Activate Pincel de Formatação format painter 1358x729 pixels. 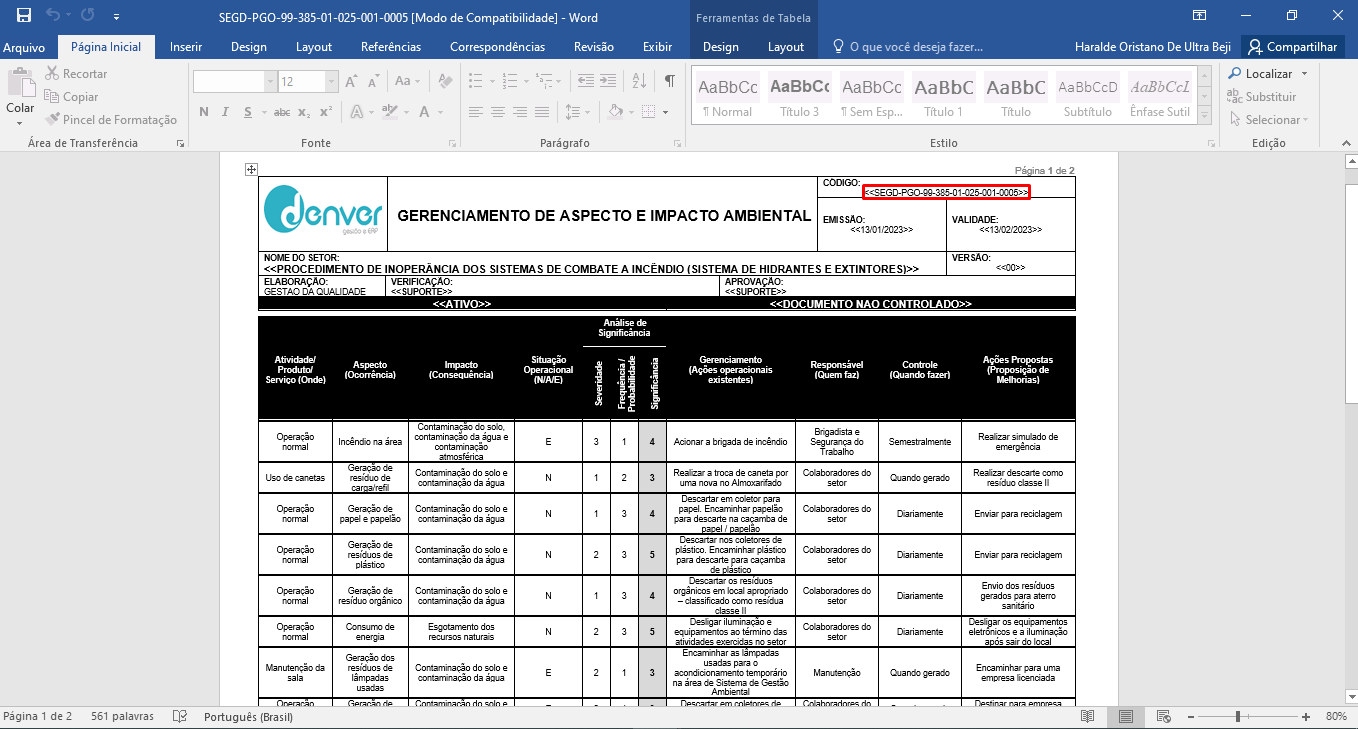(x=111, y=120)
